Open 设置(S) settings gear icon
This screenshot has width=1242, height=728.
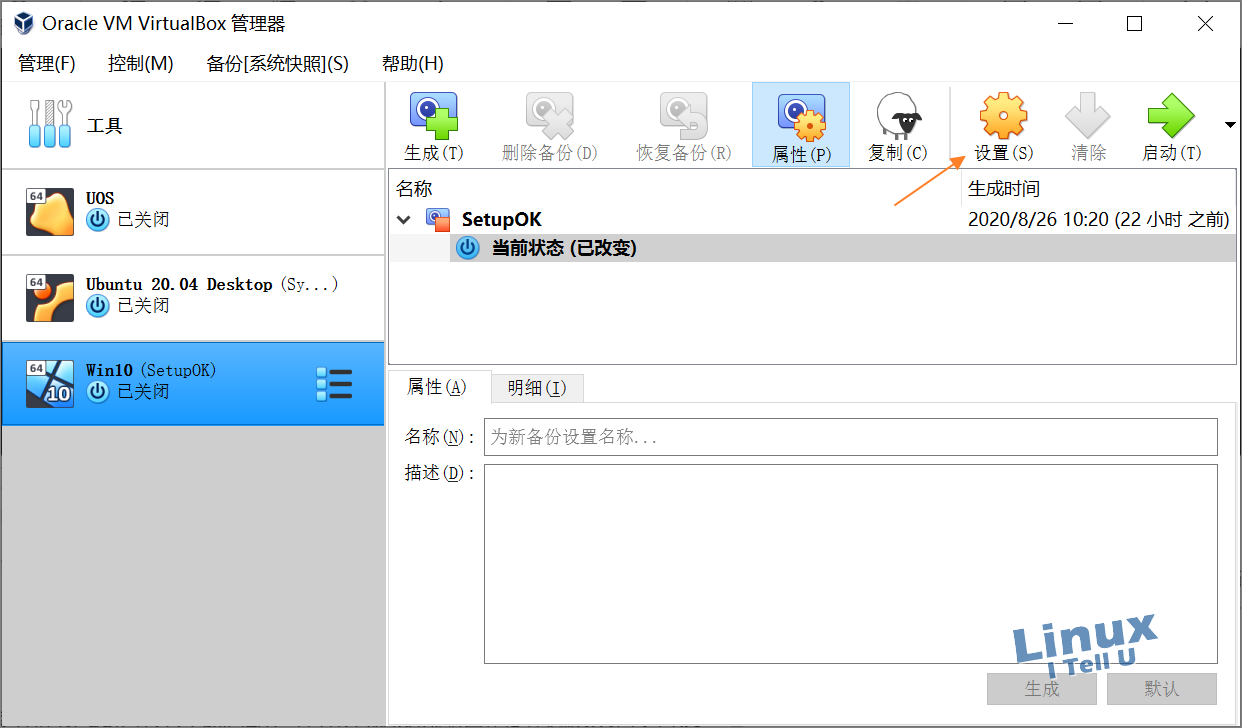tap(1003, 116)
